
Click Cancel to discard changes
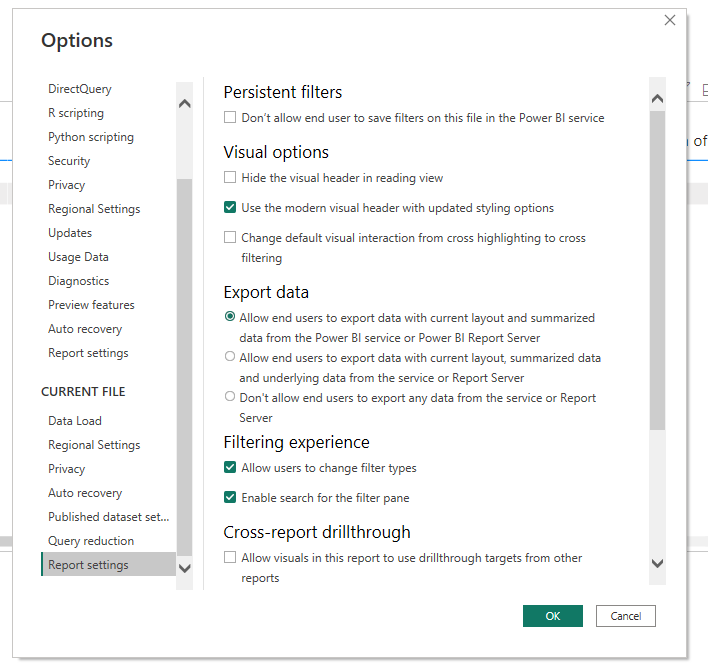625,616
